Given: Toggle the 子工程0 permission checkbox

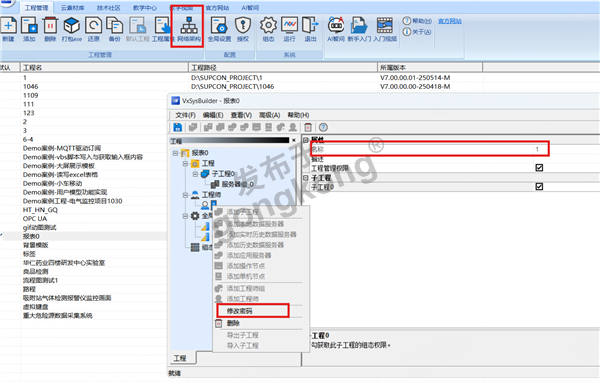Looking at the screenshot, I should (539, 186).
